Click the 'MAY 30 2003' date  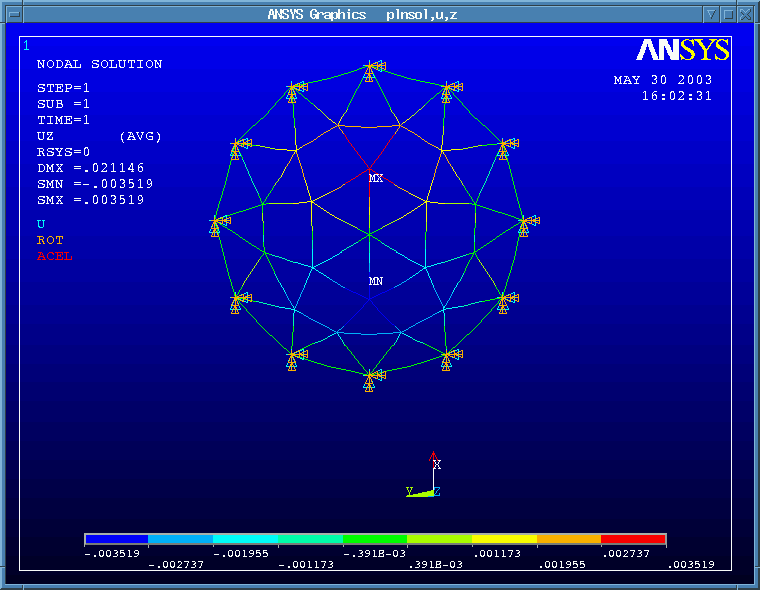pyautogui.click(x=663, y=80)
